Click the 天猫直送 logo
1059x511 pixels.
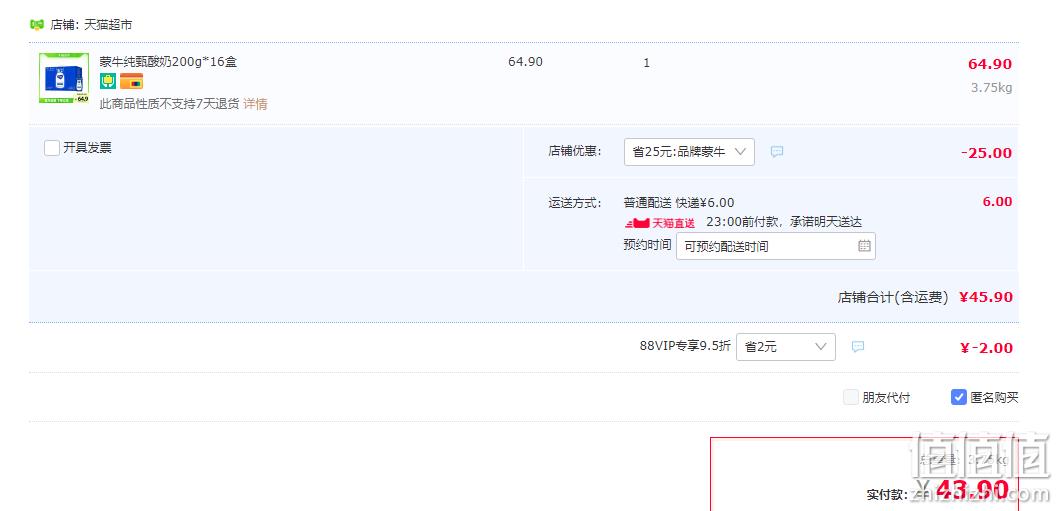click(659, 223)
